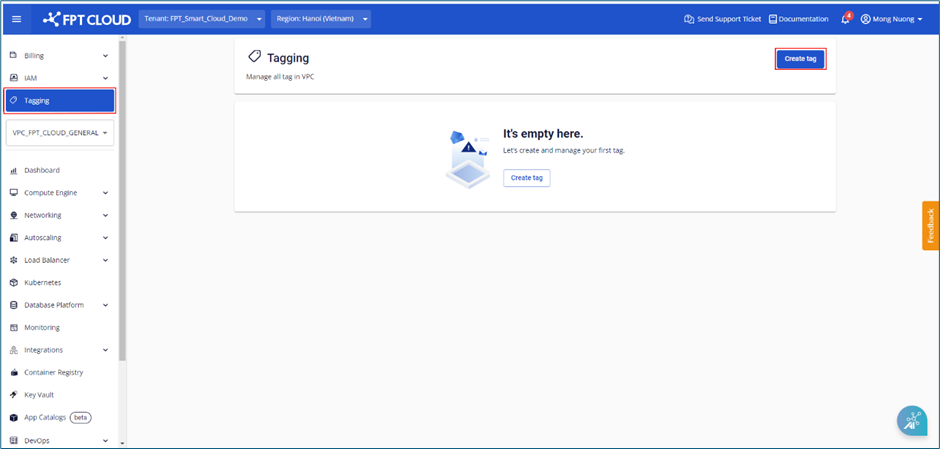
Task: Click the Container Registry icon
Action: pyautogui.click(x=14, y=372)
